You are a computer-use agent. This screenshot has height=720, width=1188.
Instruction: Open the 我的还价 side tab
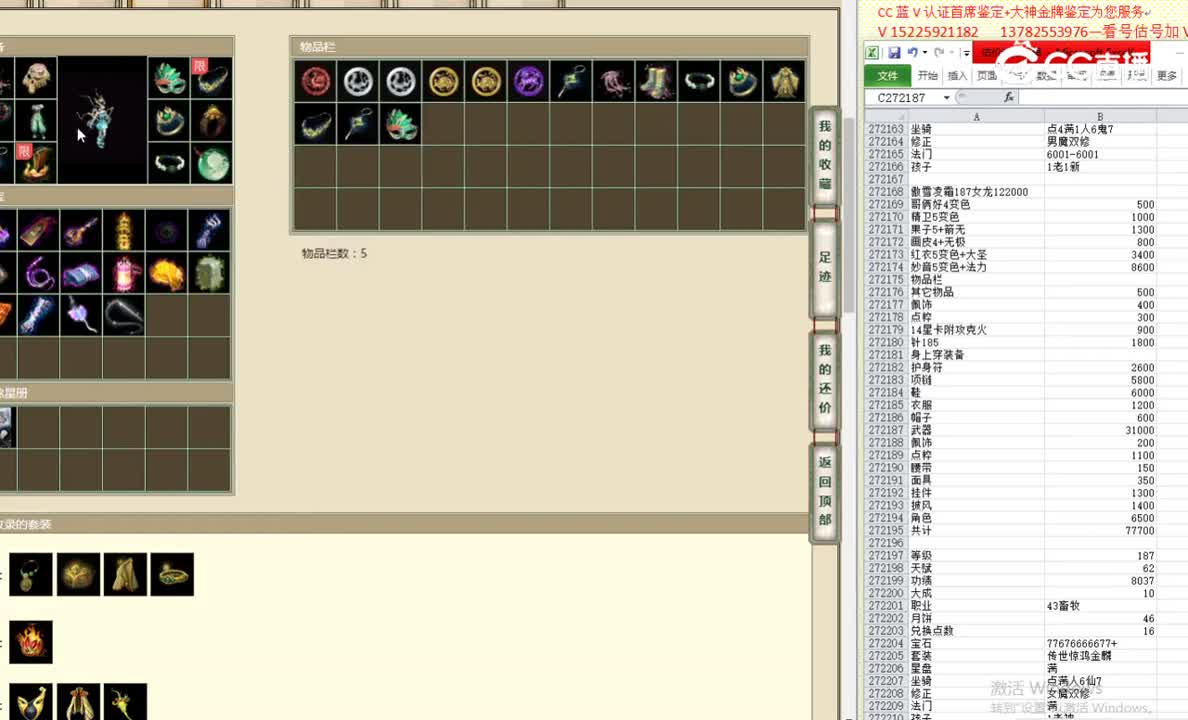(825, 379)
